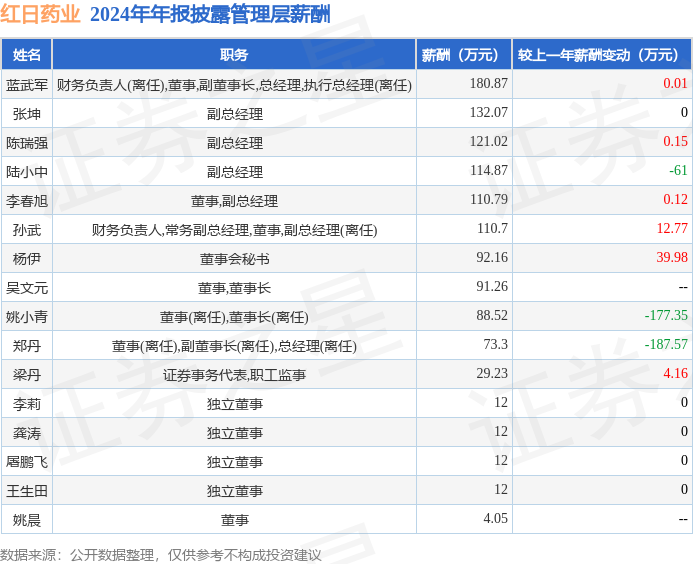The image size is (693, 564).
Task: Click the 红日药业 title text
Action: 40,14
